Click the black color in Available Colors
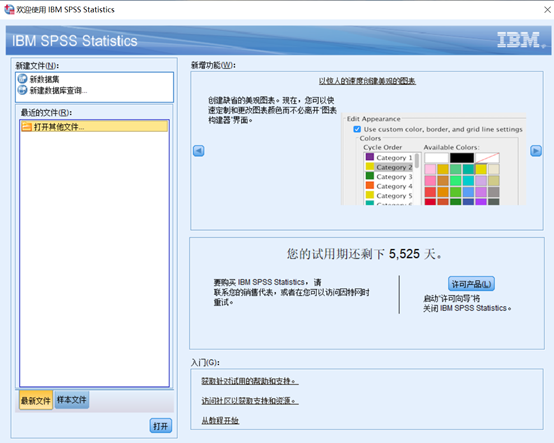 [x=462, y=158]
